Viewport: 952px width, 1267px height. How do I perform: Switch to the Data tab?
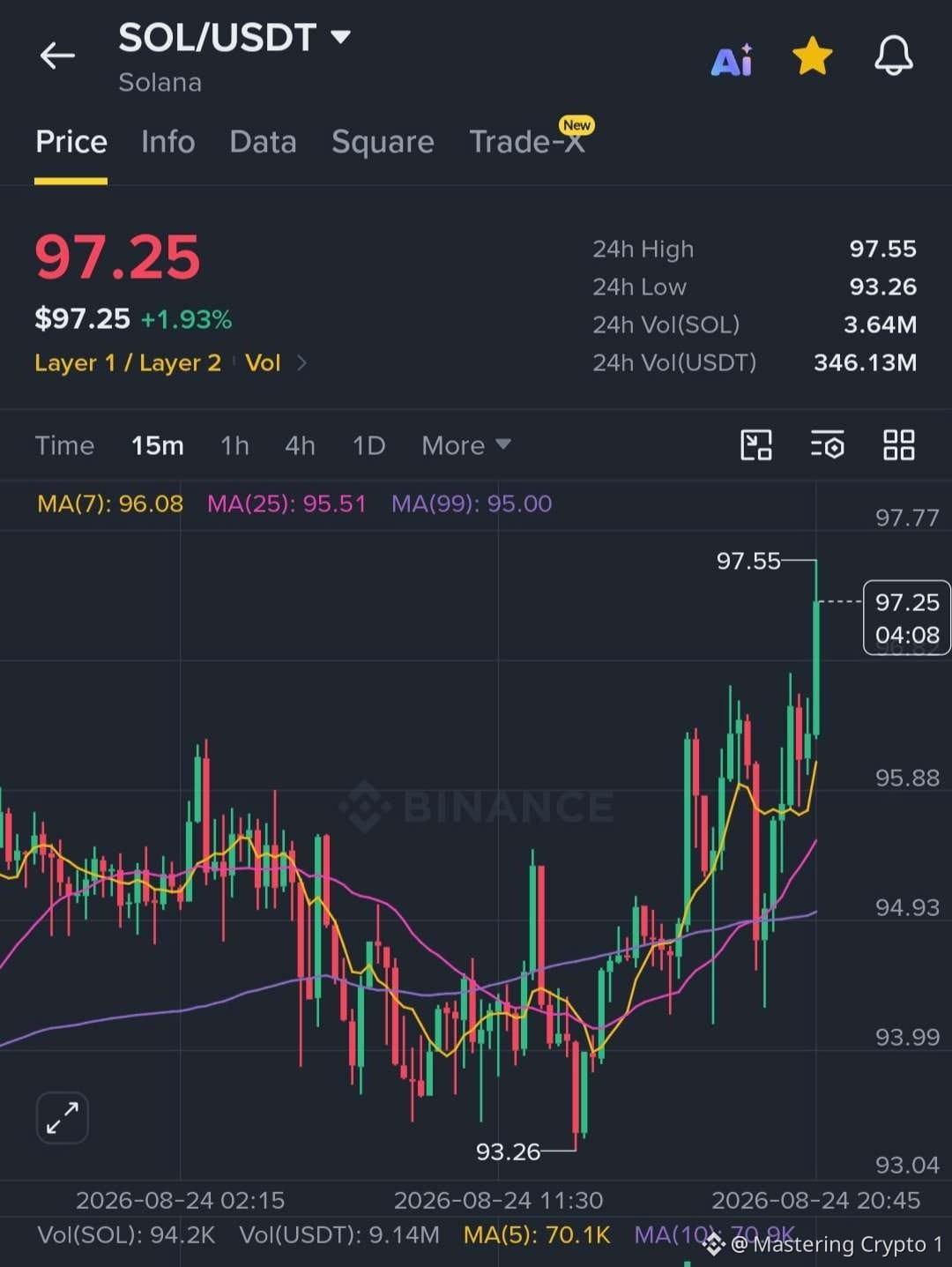click(x=263, y=142)
